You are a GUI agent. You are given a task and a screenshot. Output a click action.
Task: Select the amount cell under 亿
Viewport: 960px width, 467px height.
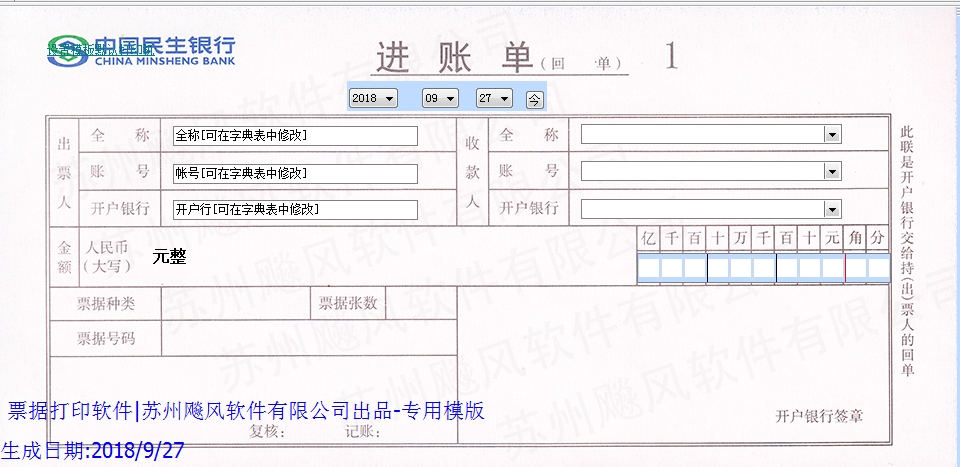pos(648,268)
